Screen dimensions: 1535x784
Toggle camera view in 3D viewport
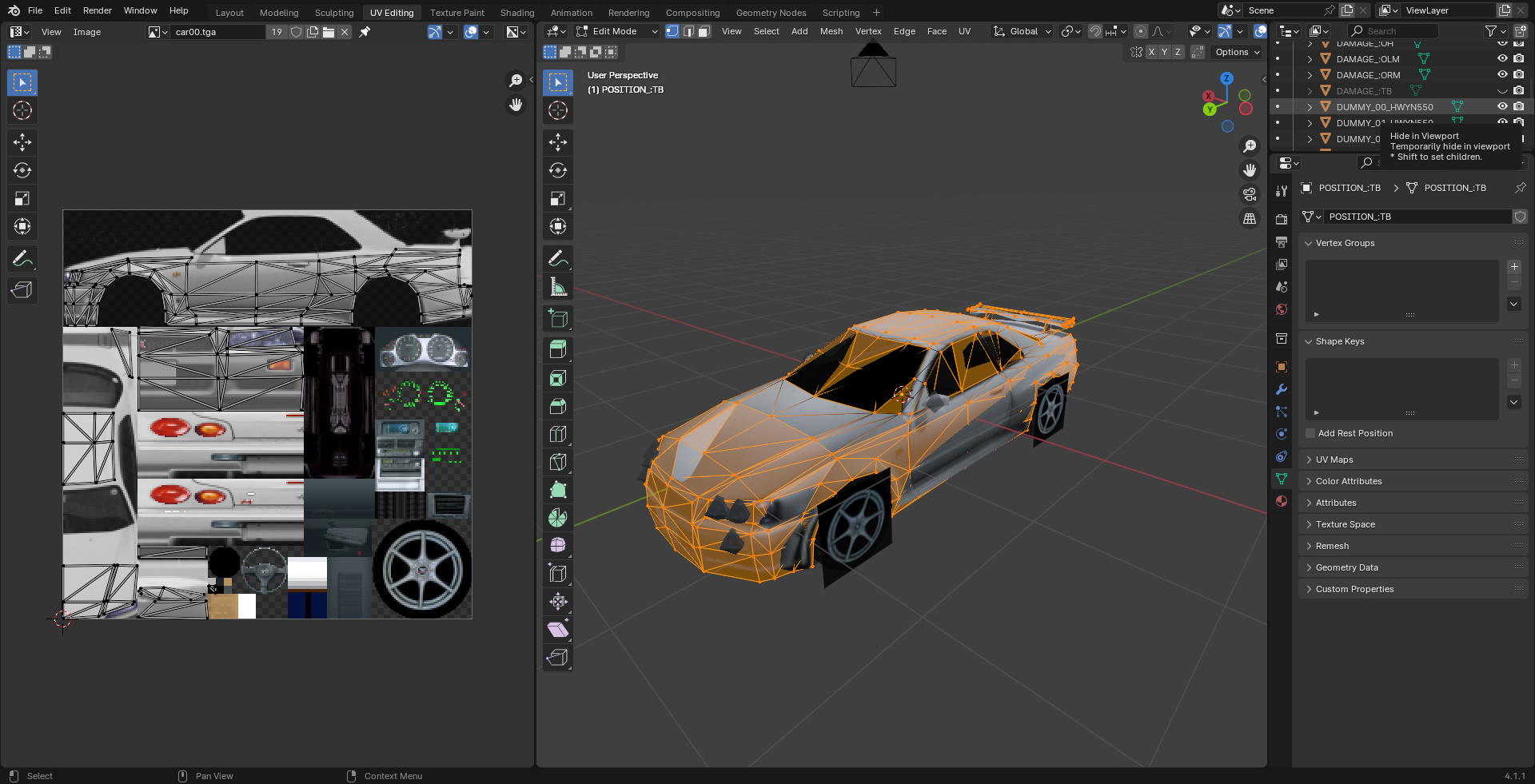coord(1249,194)
